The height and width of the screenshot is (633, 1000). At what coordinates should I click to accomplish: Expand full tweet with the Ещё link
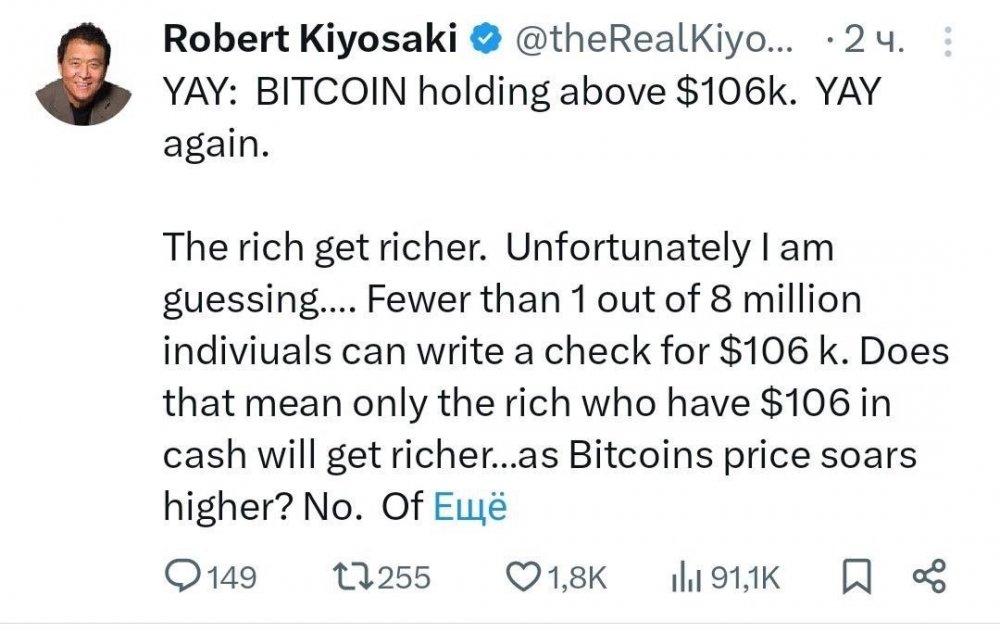[470, 507]
